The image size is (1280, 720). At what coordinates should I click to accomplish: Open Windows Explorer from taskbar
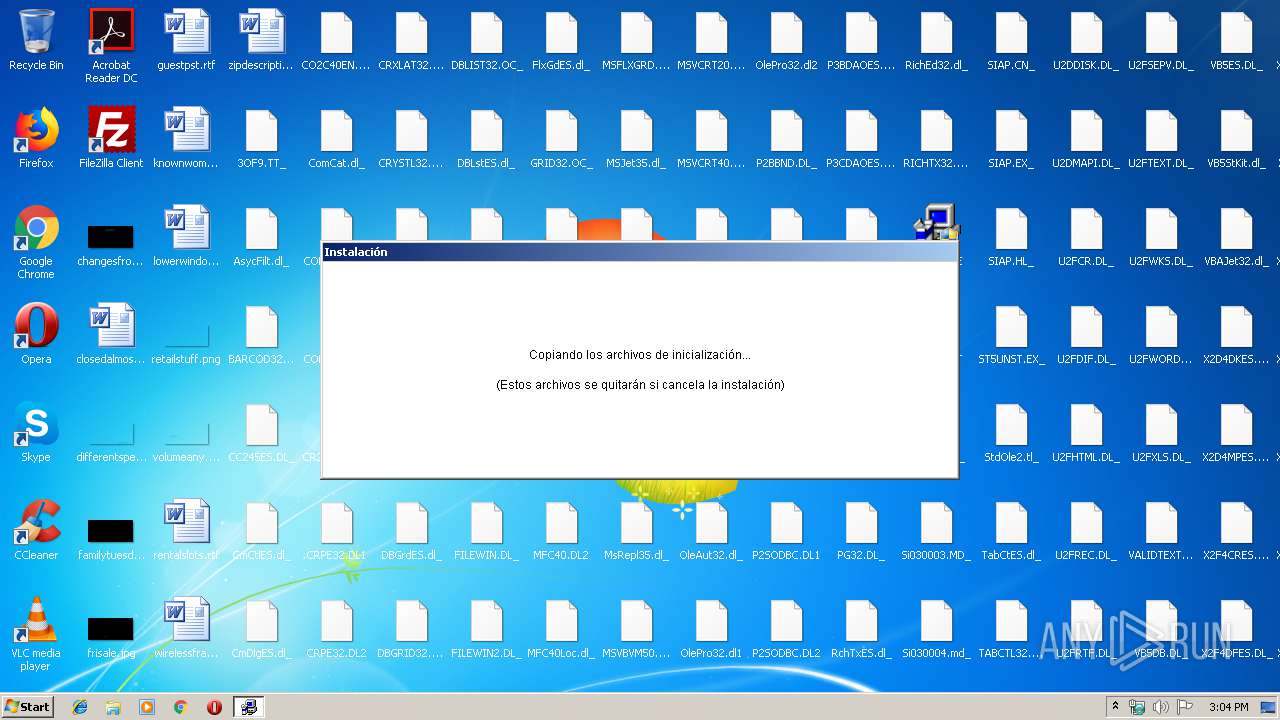point(113,707)
